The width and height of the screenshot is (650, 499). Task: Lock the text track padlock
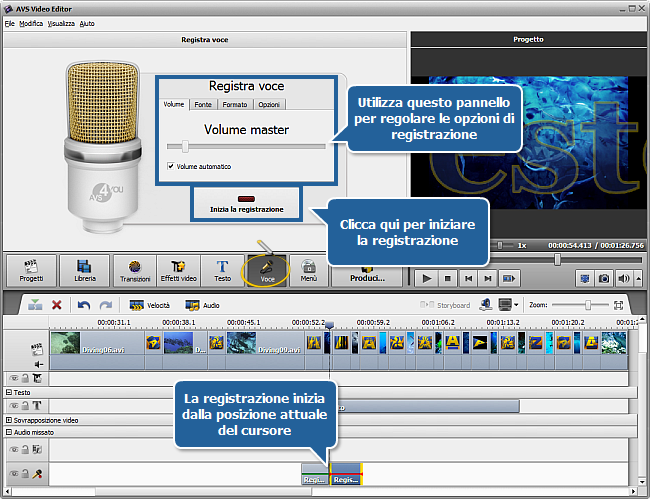click(25, 407)
